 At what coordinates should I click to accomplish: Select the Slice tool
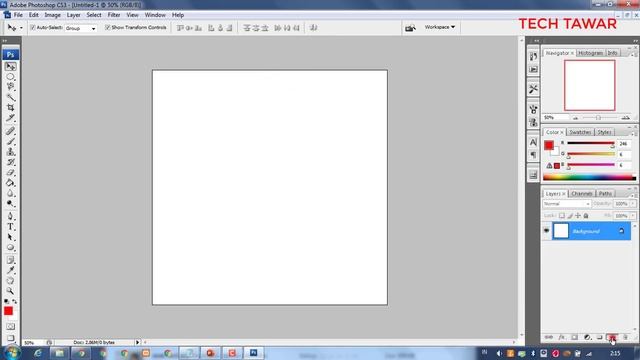point(11,118)
